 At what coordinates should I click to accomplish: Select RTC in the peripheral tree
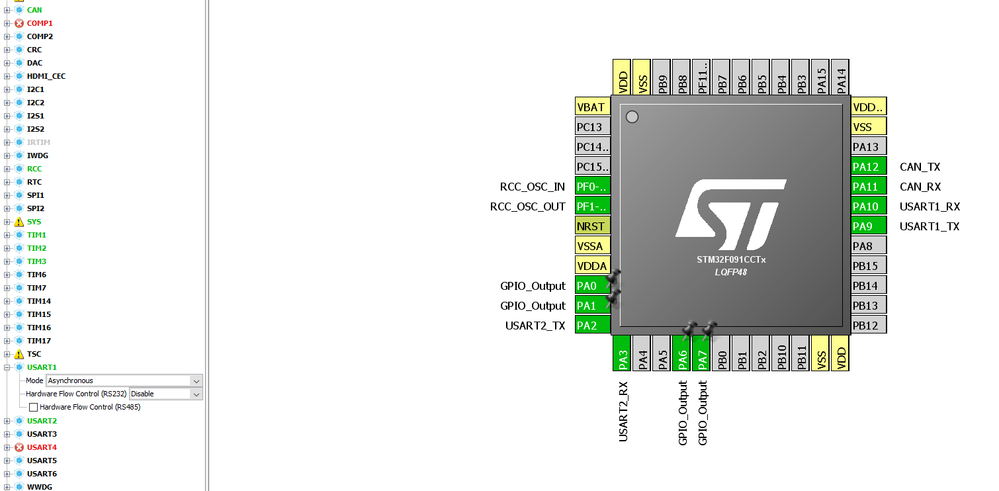pyautogui.click(x=34, y=182)
